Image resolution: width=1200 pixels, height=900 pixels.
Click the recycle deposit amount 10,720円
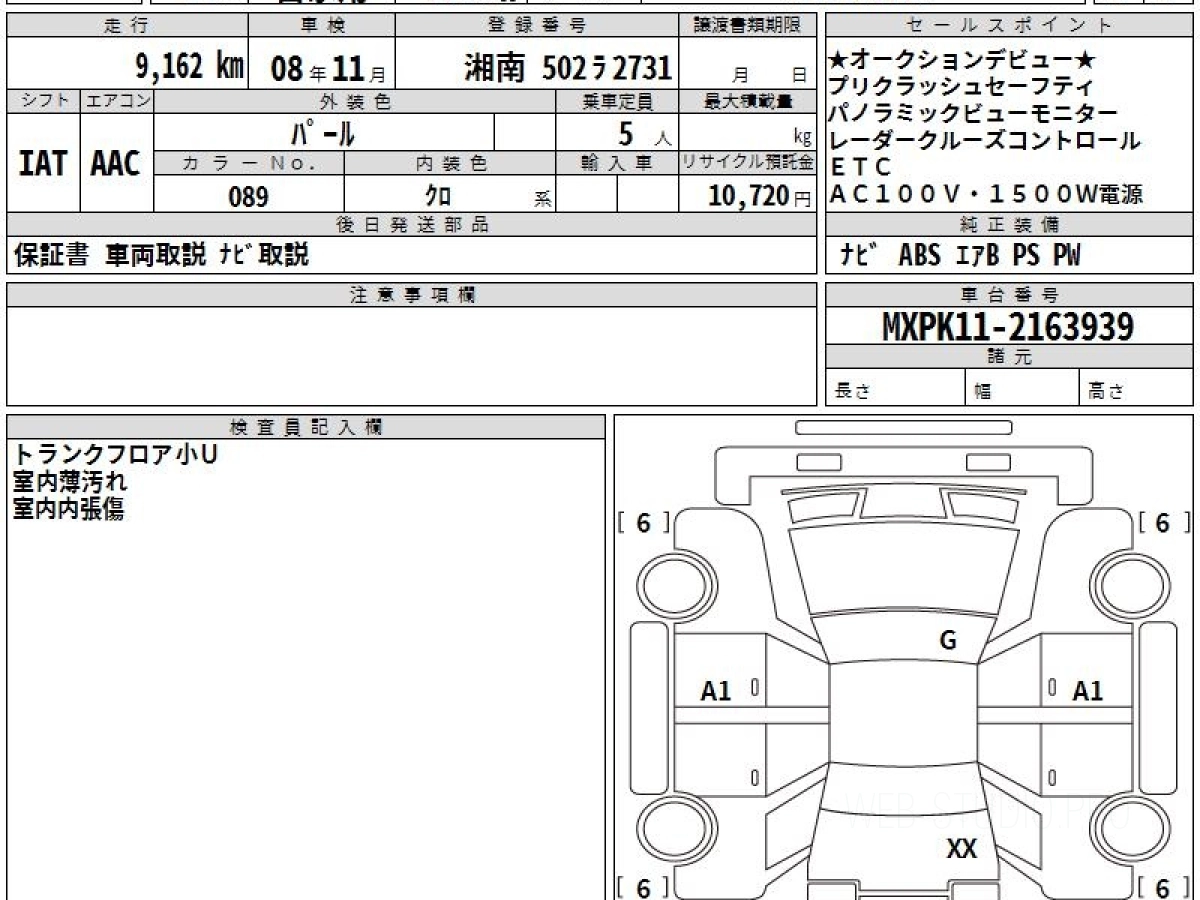(x=746, y=197)
